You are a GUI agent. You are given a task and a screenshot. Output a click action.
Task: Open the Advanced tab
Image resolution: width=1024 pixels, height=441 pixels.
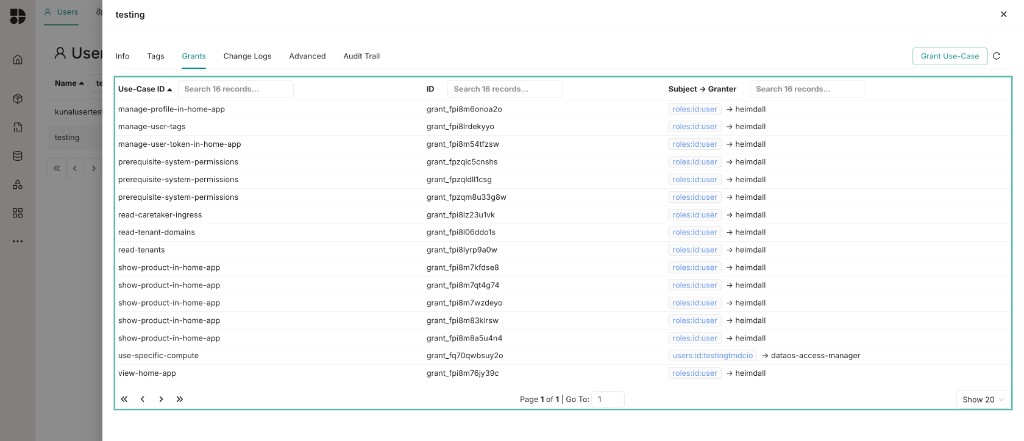(307, 56)
